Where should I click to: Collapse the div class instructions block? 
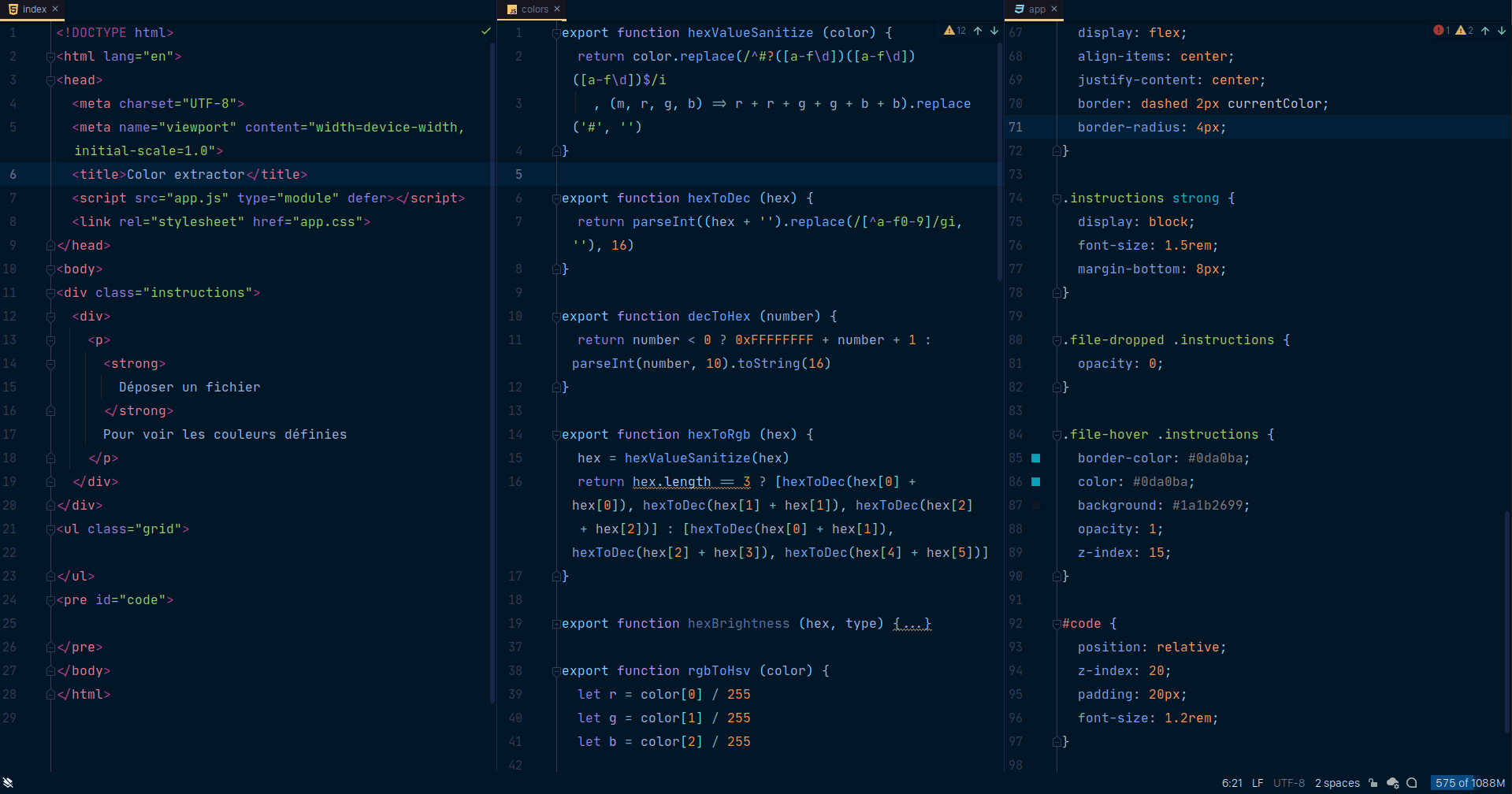[50, 293]
